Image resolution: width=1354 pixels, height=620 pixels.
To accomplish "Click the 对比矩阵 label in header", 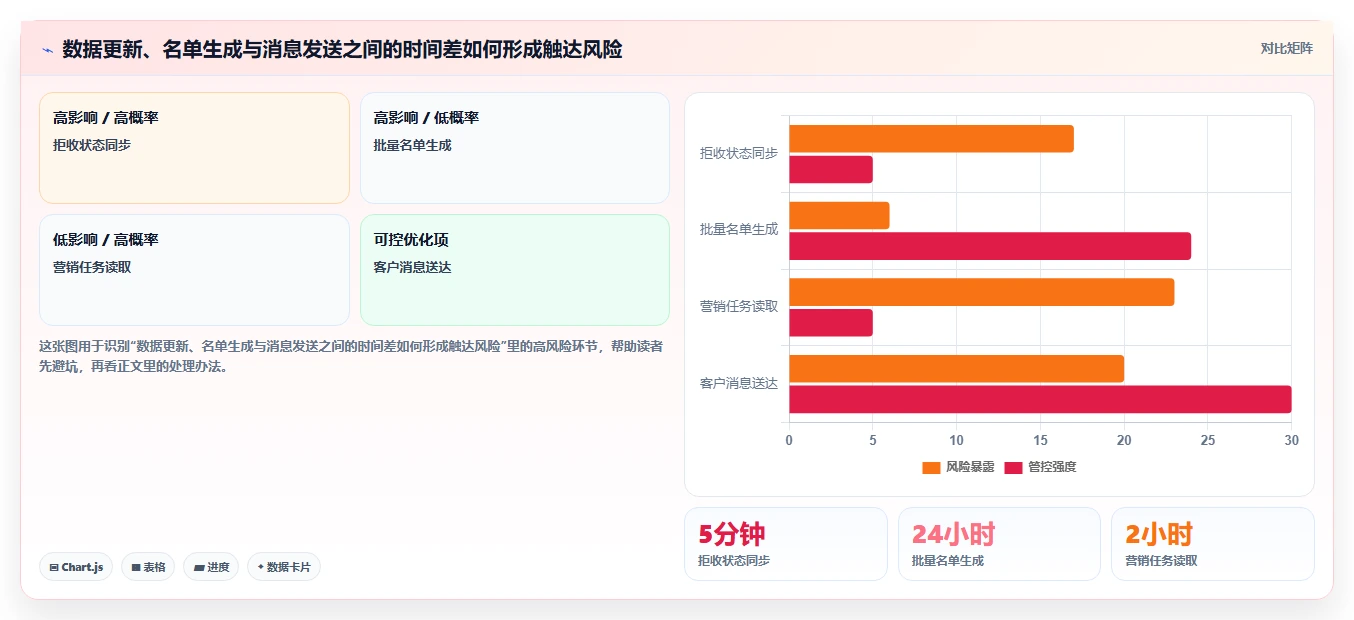I will pyautogui.click(x=1286, y=48).
